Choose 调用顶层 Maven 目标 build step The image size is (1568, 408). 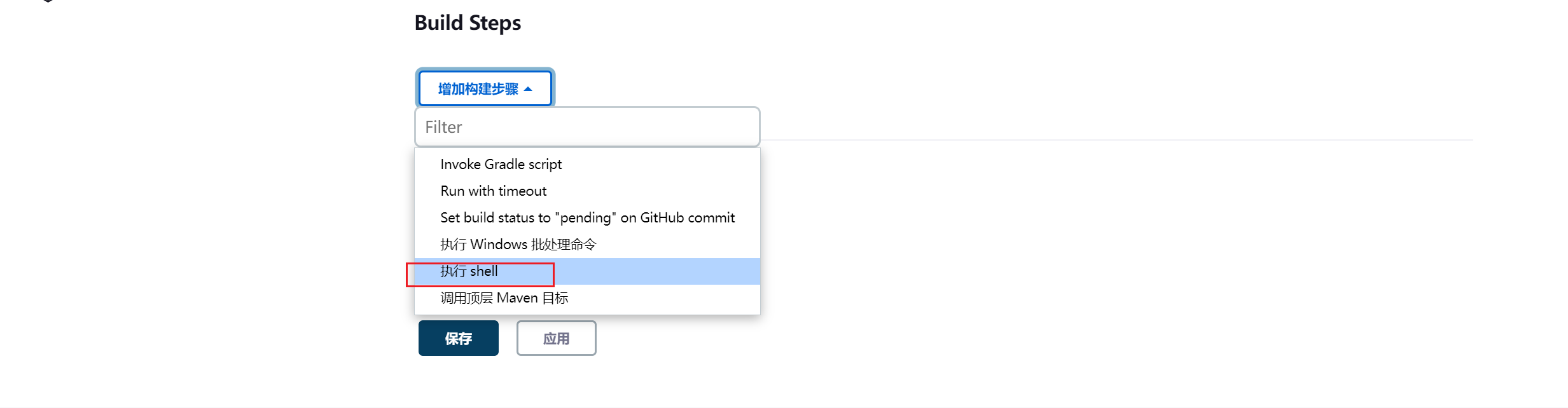(587, 297)
